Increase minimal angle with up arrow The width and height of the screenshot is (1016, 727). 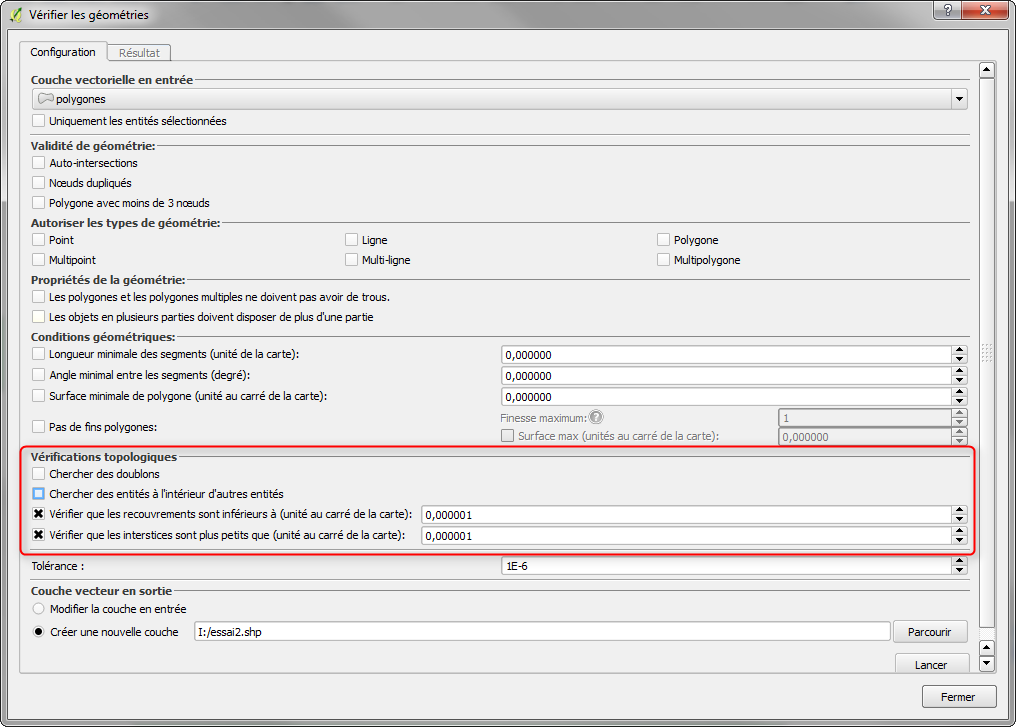[960, 371]
